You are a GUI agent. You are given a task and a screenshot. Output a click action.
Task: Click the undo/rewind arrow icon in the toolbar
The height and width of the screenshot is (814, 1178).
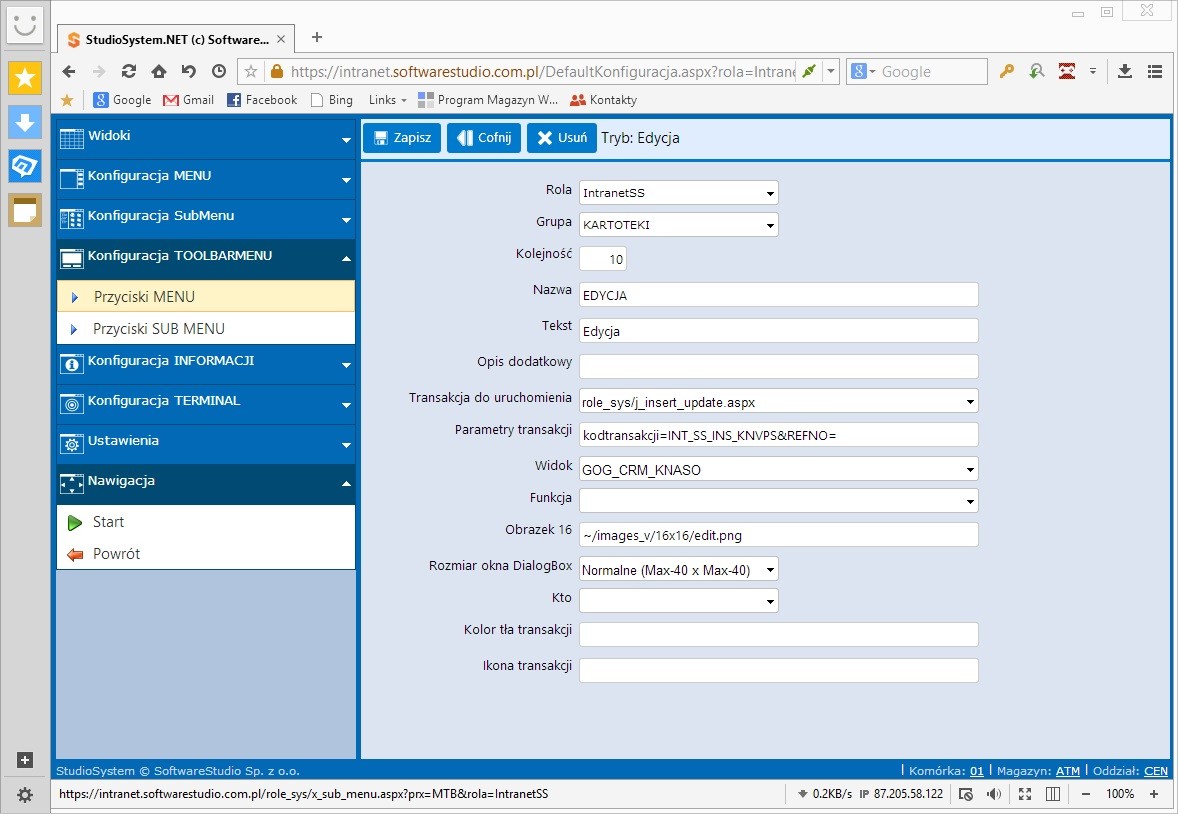tap(189, 71)
